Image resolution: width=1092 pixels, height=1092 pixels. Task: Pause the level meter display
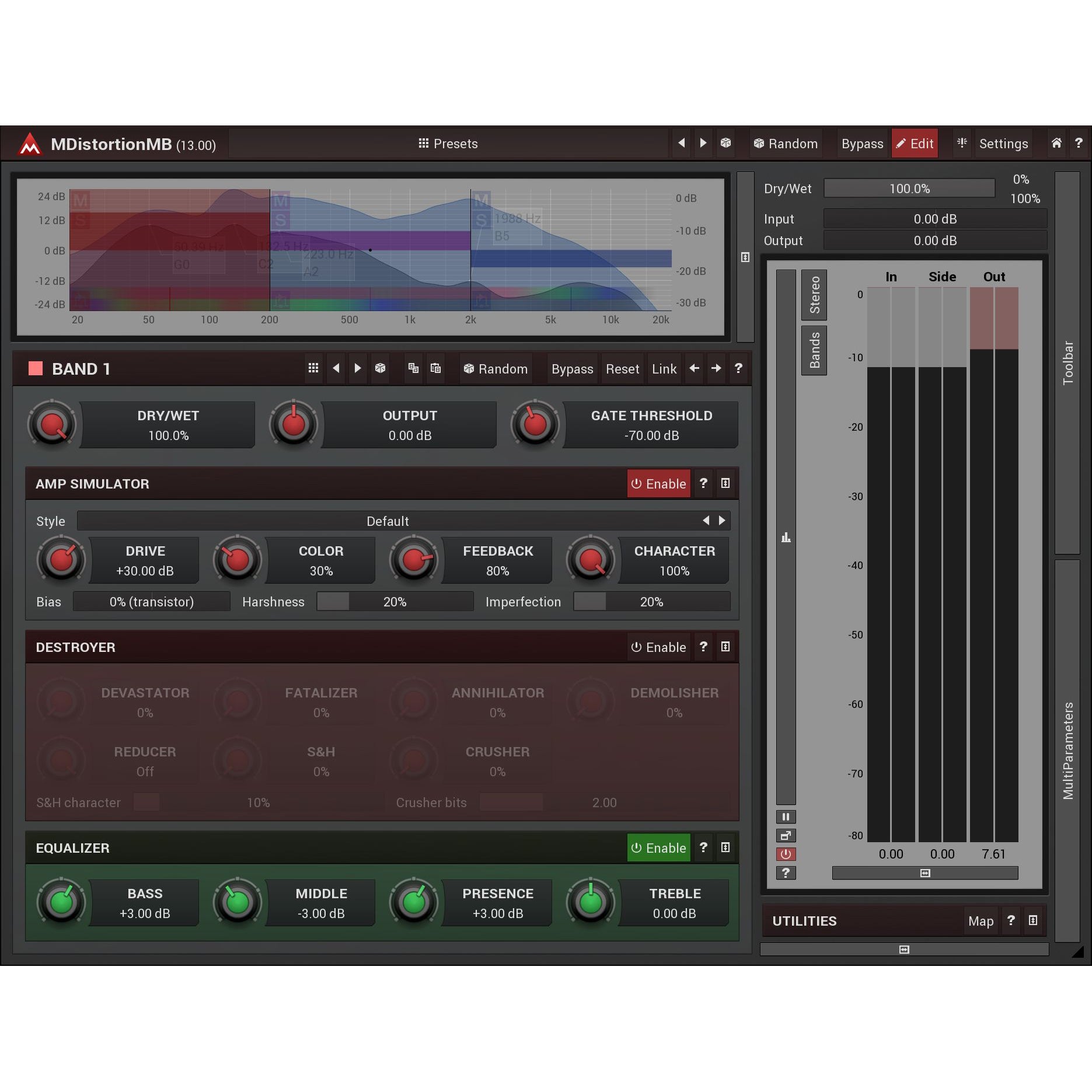(x=786, y=817)
